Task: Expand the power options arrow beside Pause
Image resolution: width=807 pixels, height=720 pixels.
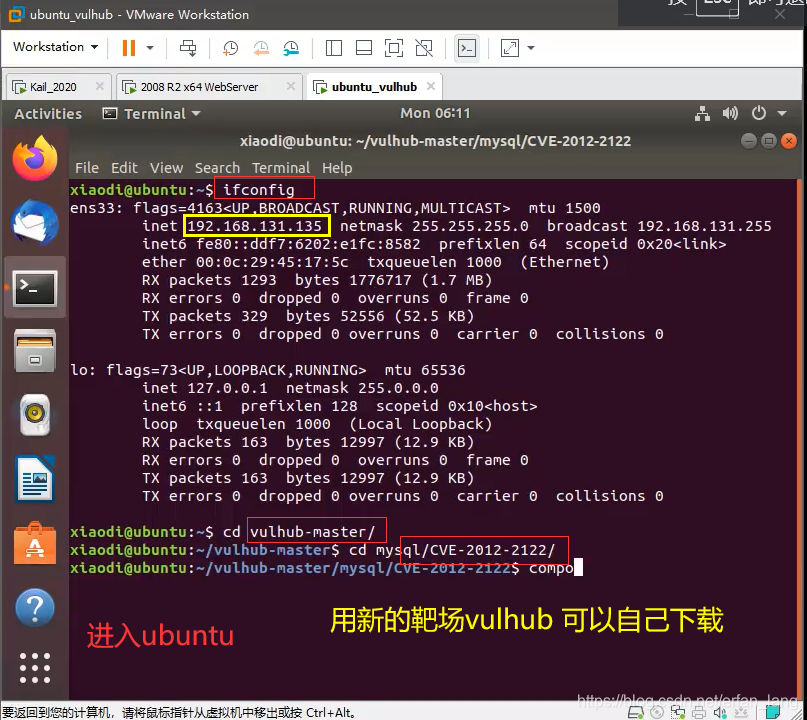Action: [150, 48]
